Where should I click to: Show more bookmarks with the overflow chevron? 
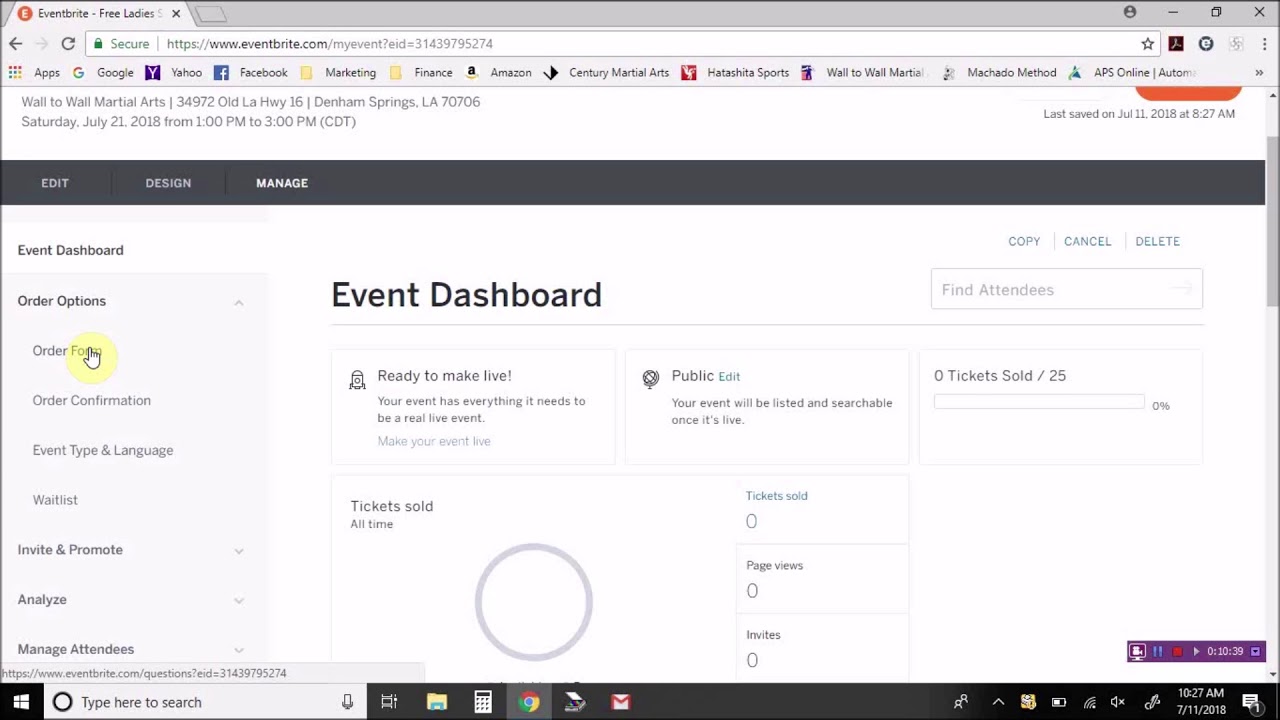click(x=1259, y=73)
